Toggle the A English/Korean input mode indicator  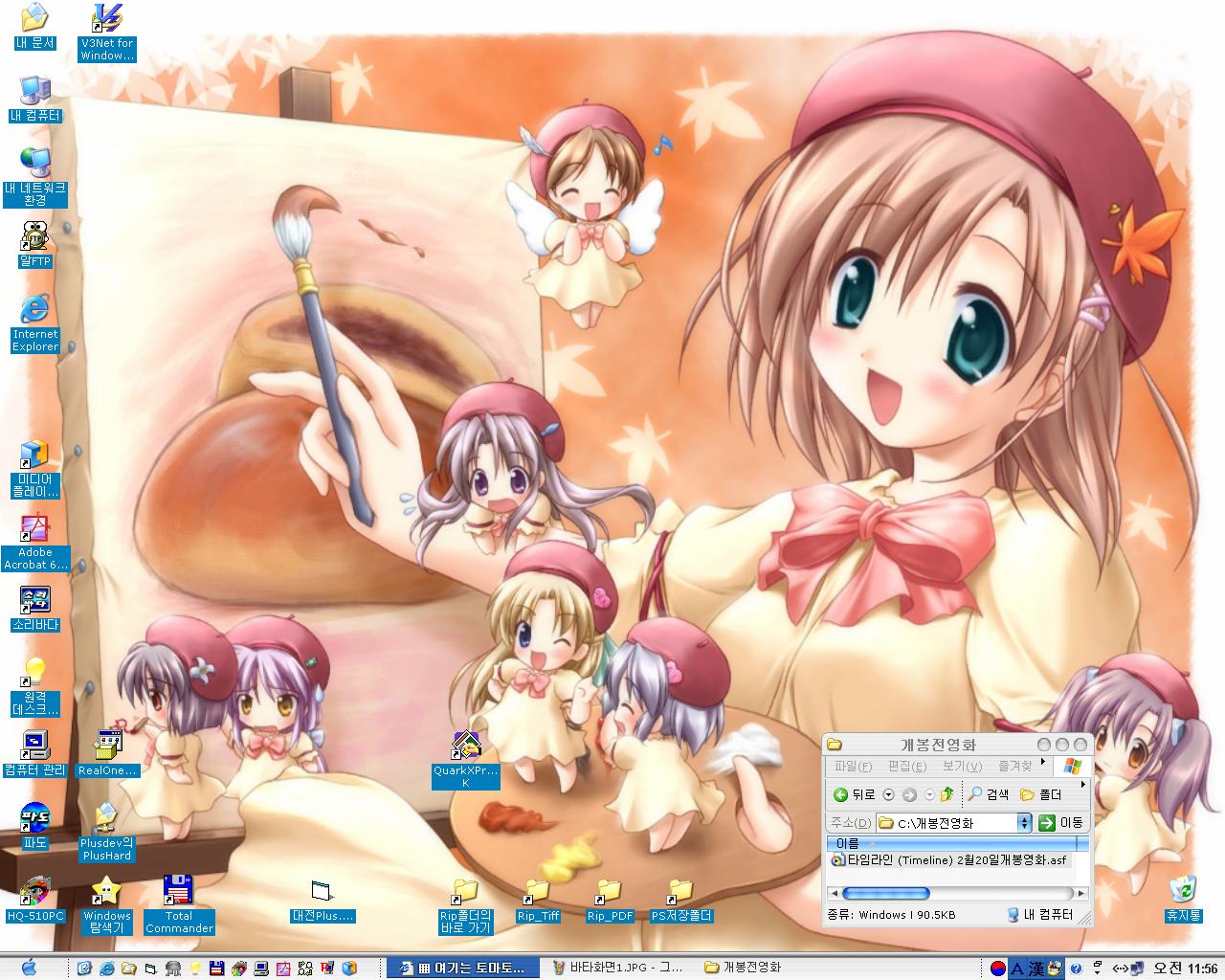click(x=1017, y=969)
